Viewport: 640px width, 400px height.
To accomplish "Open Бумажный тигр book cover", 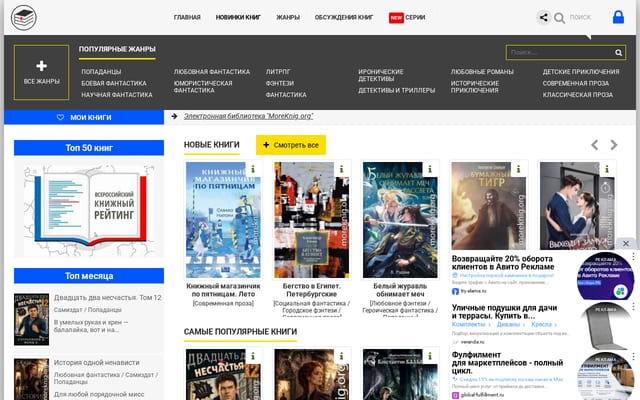I will coord(489,206).
